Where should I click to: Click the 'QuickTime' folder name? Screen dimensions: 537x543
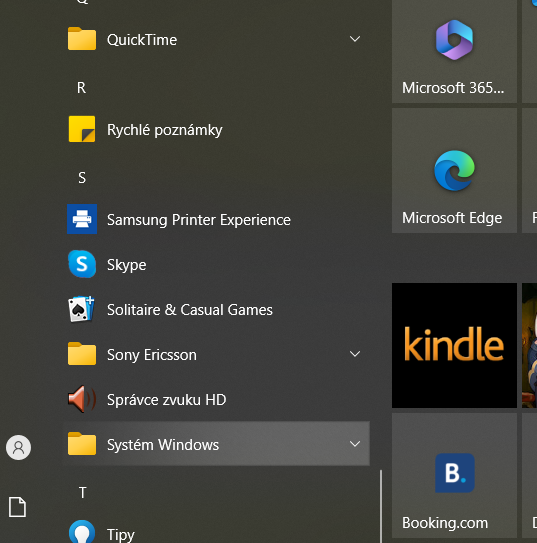pos(142,40)
